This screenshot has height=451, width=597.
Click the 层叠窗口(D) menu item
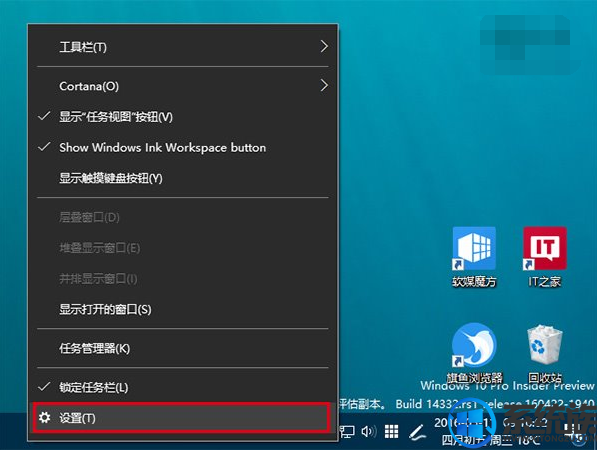(183, 217)
